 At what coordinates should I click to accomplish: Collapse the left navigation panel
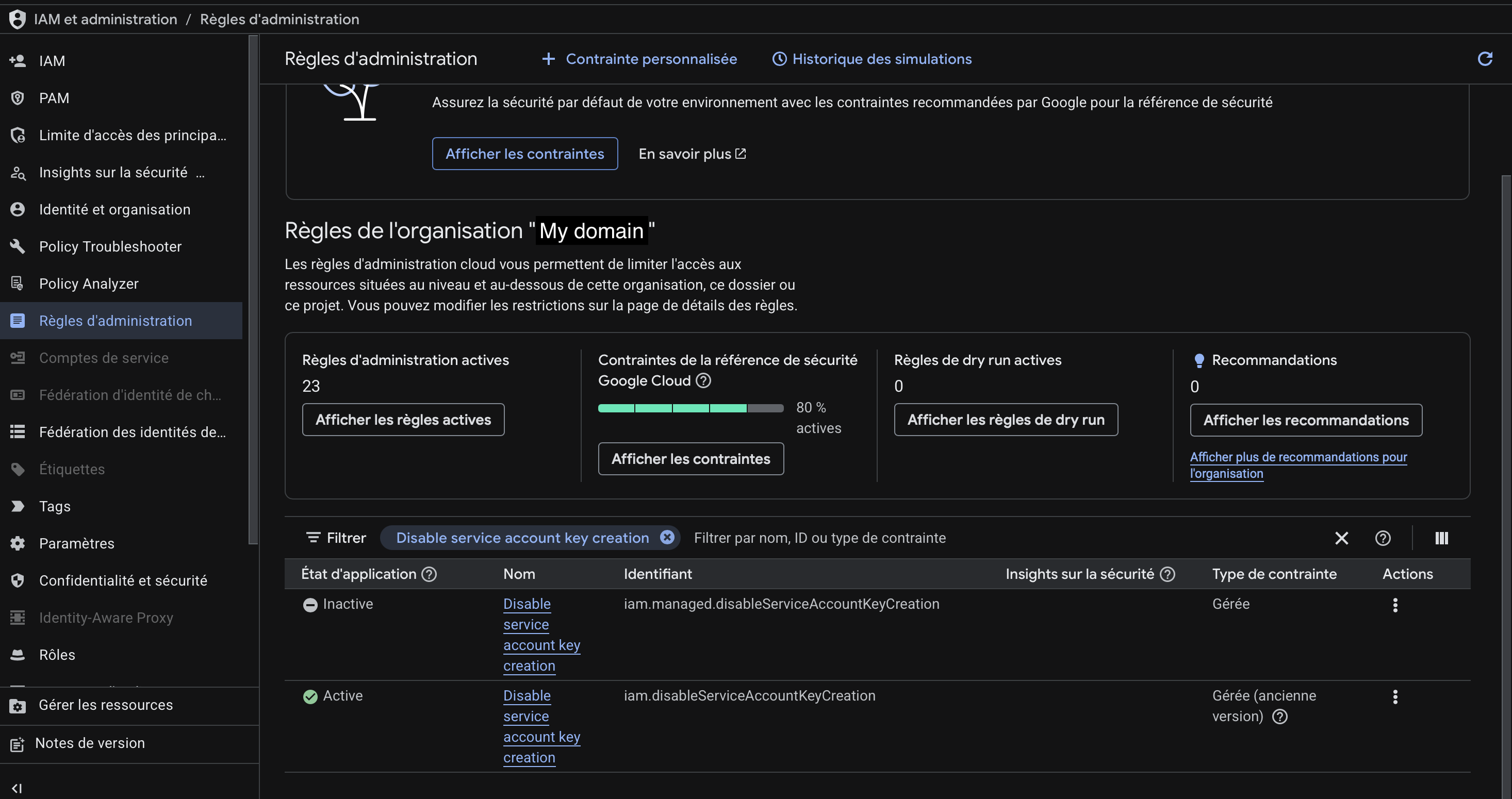pos(17,788)
